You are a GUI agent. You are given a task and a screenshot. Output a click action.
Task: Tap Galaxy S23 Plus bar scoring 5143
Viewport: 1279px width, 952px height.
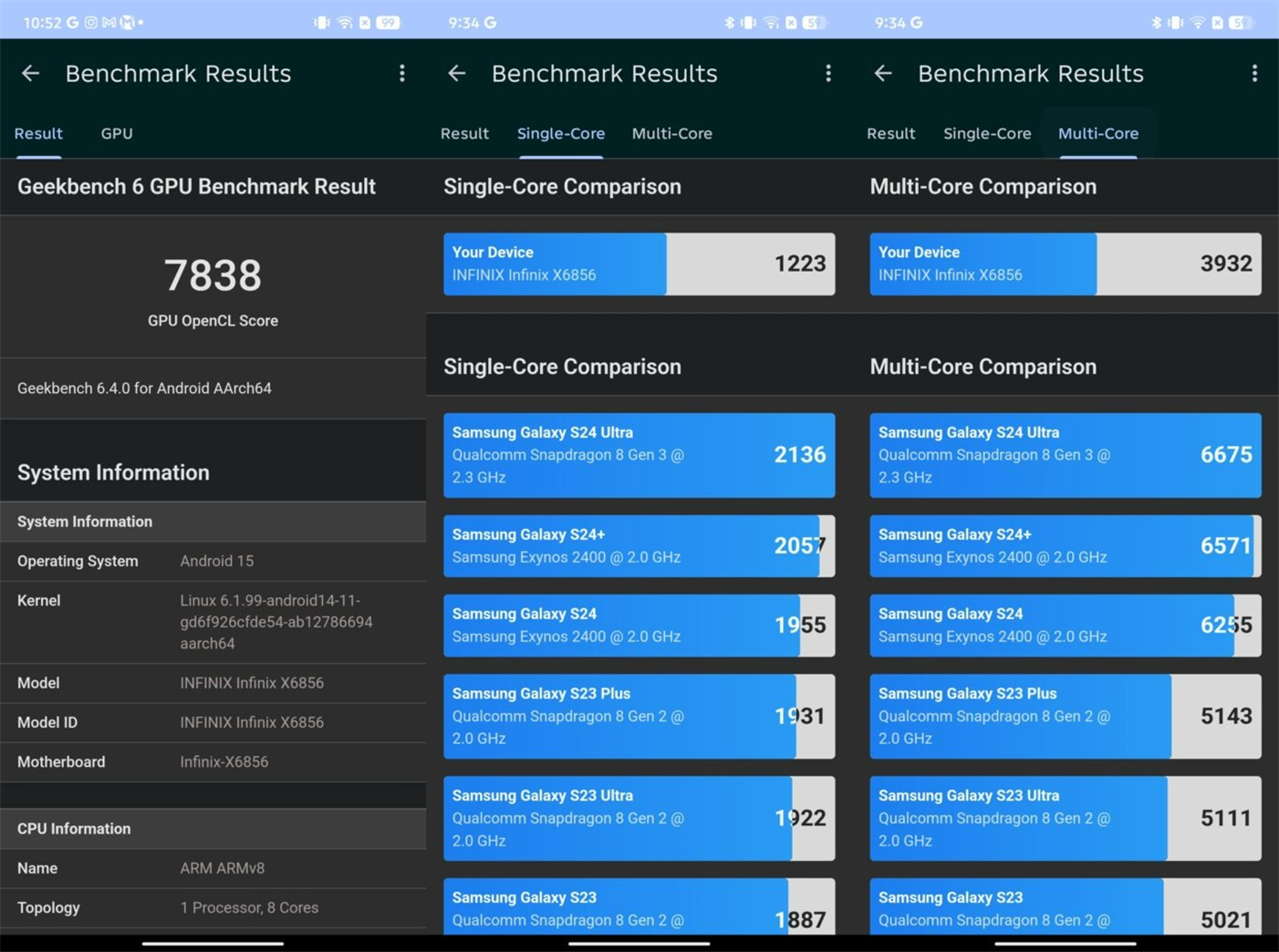tap(1066, 716)
